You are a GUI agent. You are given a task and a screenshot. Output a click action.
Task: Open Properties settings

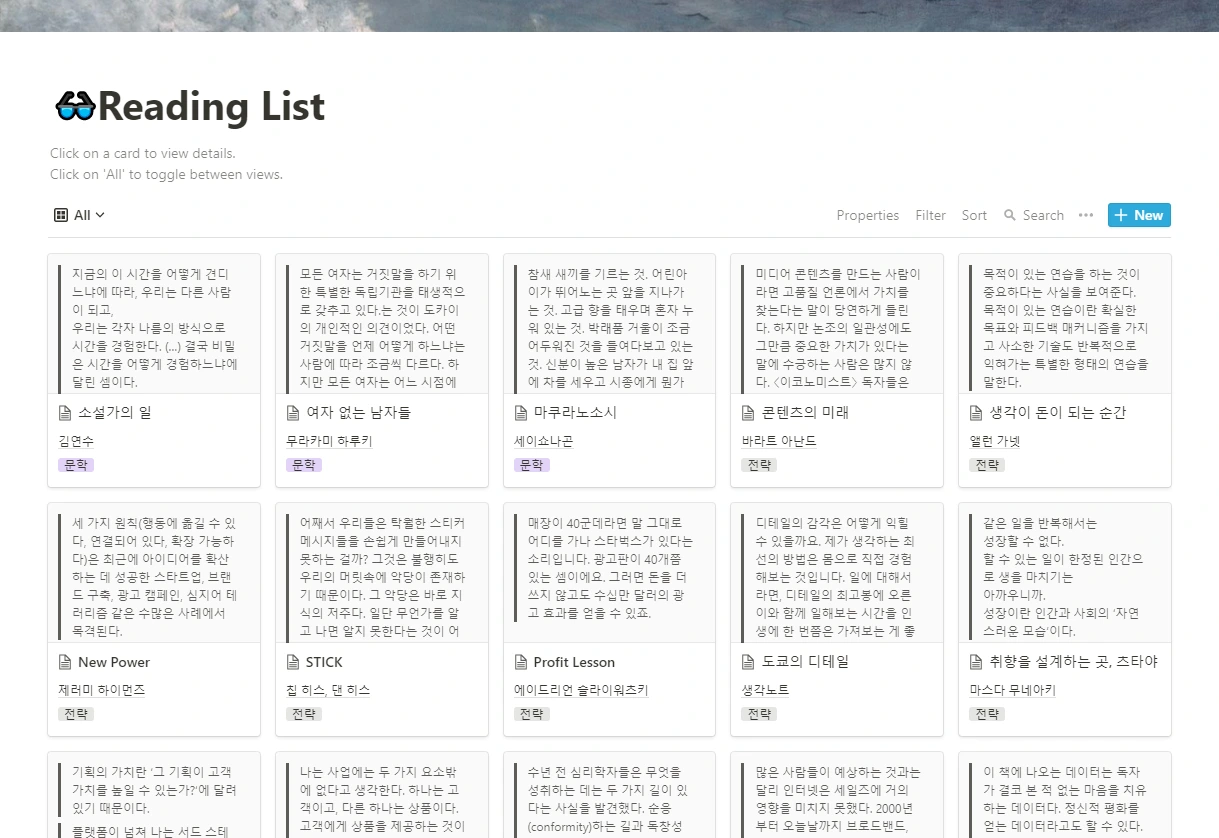867,215
